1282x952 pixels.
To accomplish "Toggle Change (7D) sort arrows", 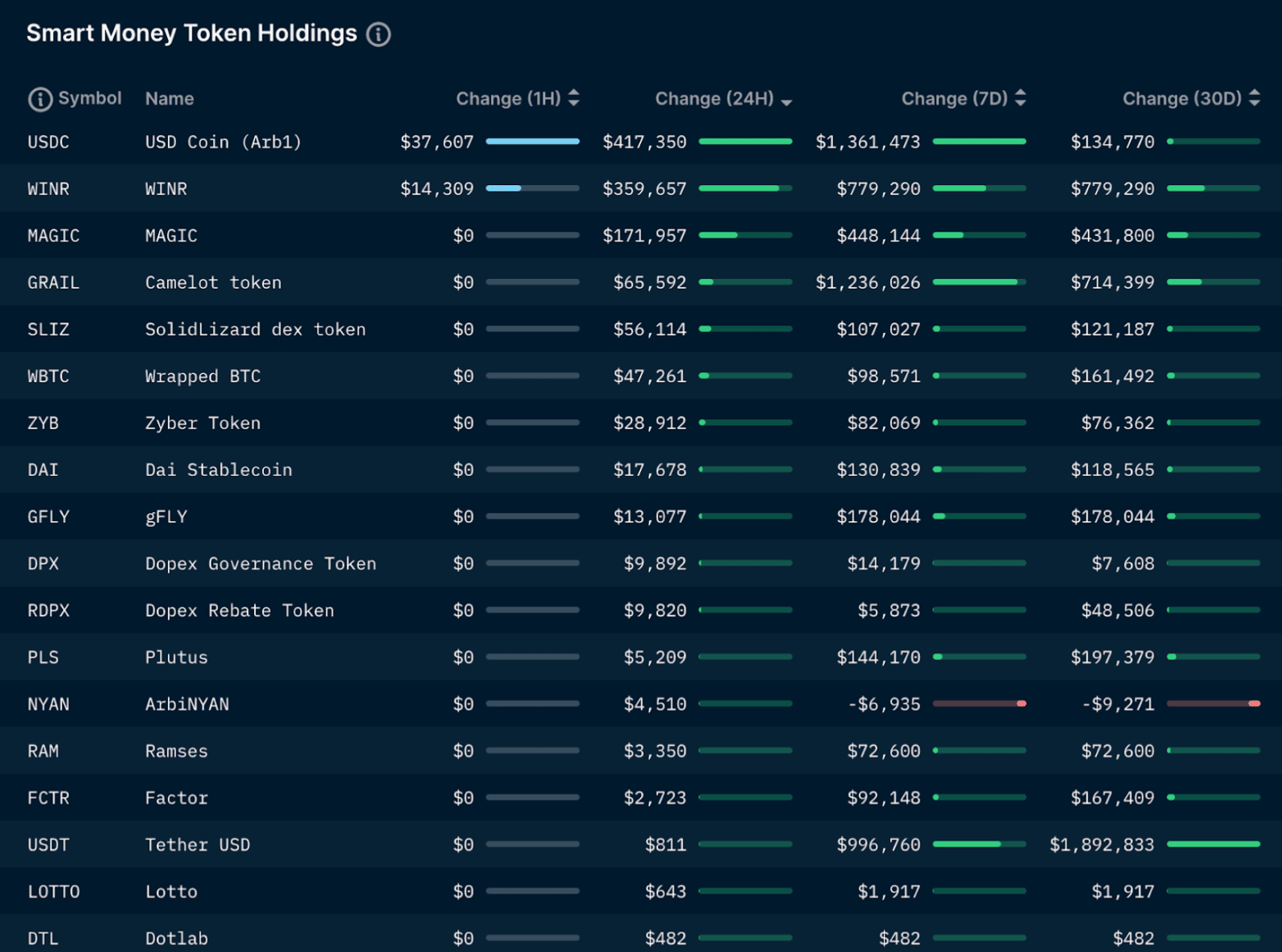I will [x=1020, y=98].
